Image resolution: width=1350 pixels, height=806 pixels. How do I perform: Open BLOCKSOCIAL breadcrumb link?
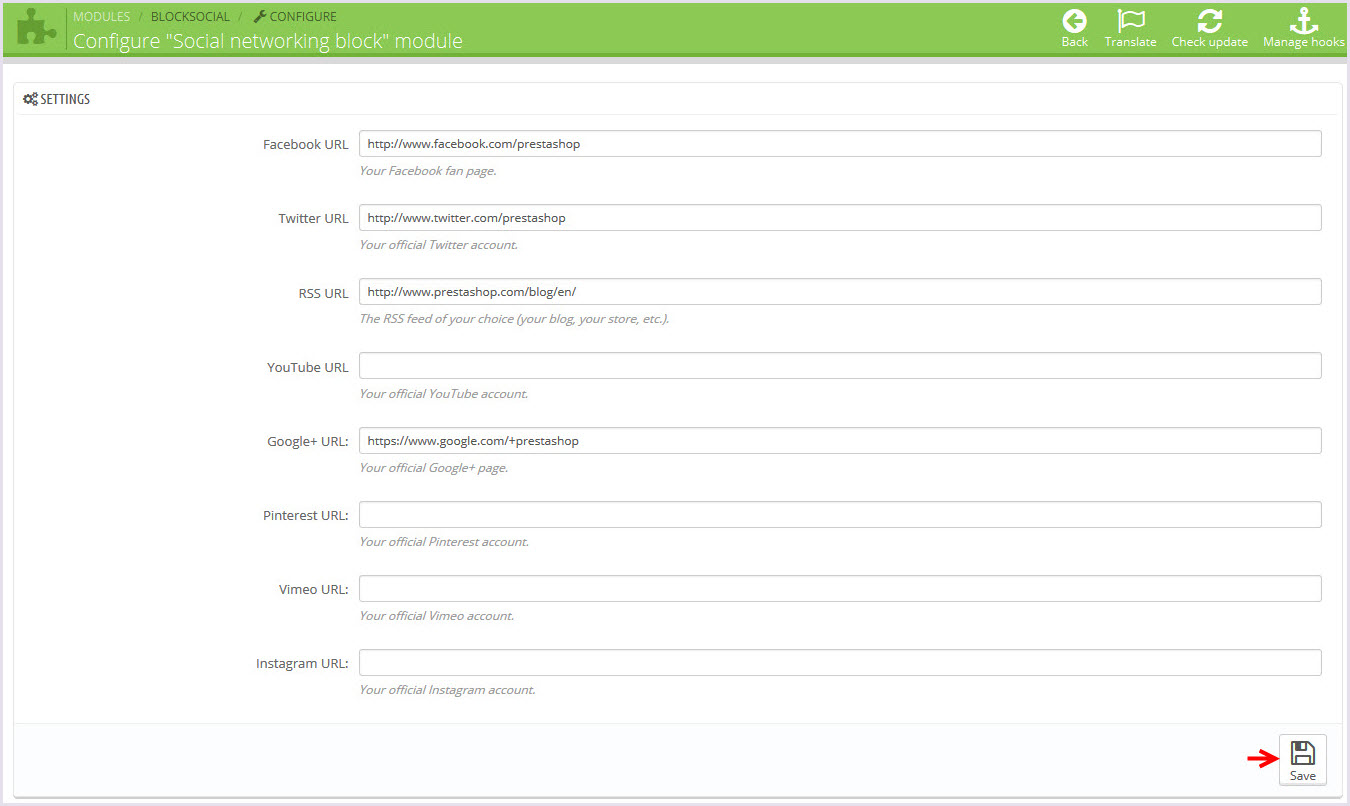[x=190, y=17]
